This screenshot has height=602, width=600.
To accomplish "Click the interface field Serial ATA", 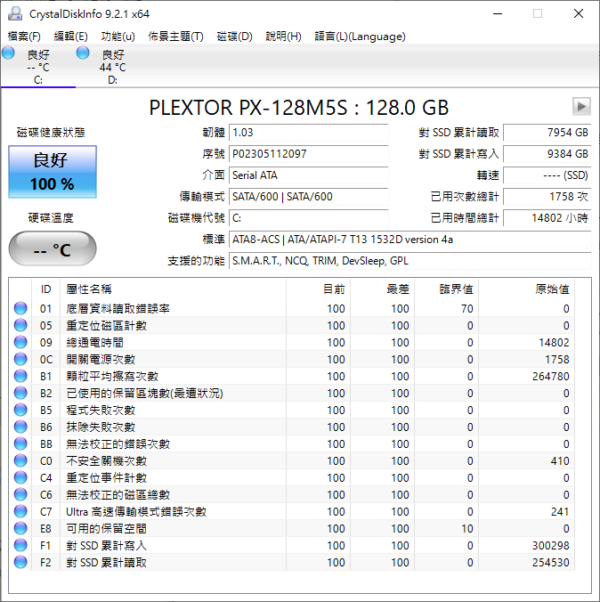I will pos(309,175).
